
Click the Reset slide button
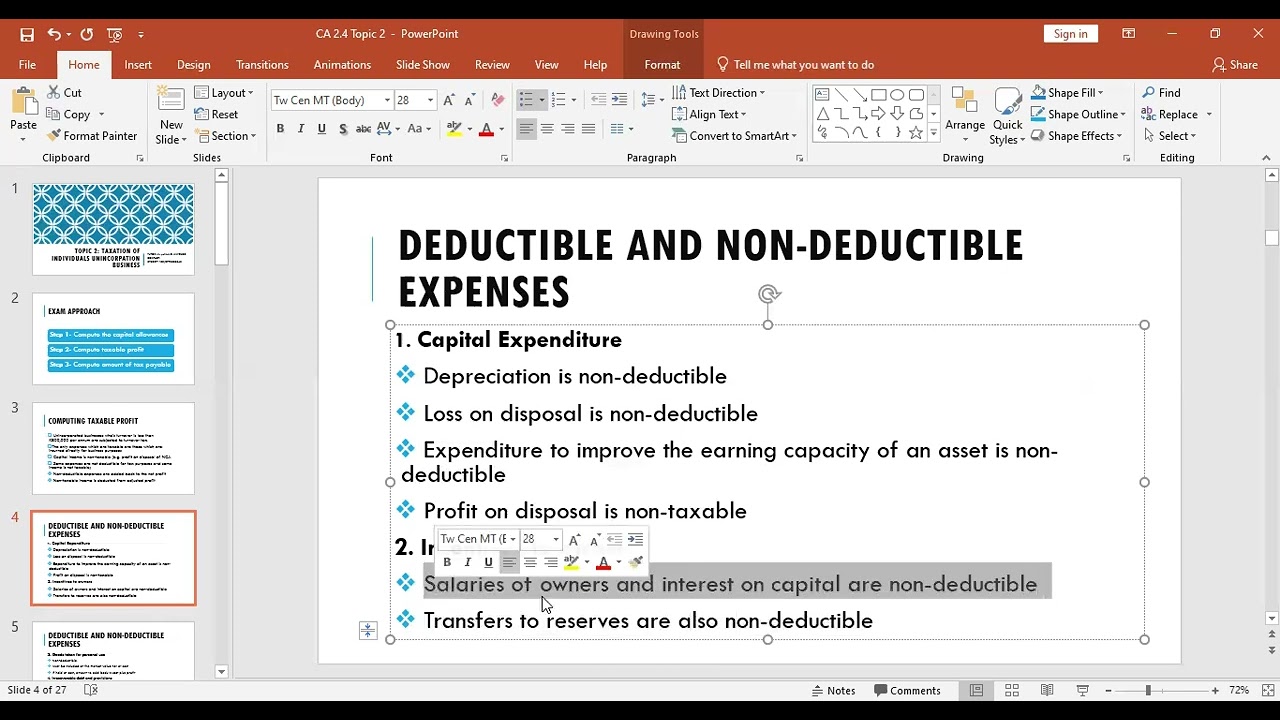[x=216, y=114]
